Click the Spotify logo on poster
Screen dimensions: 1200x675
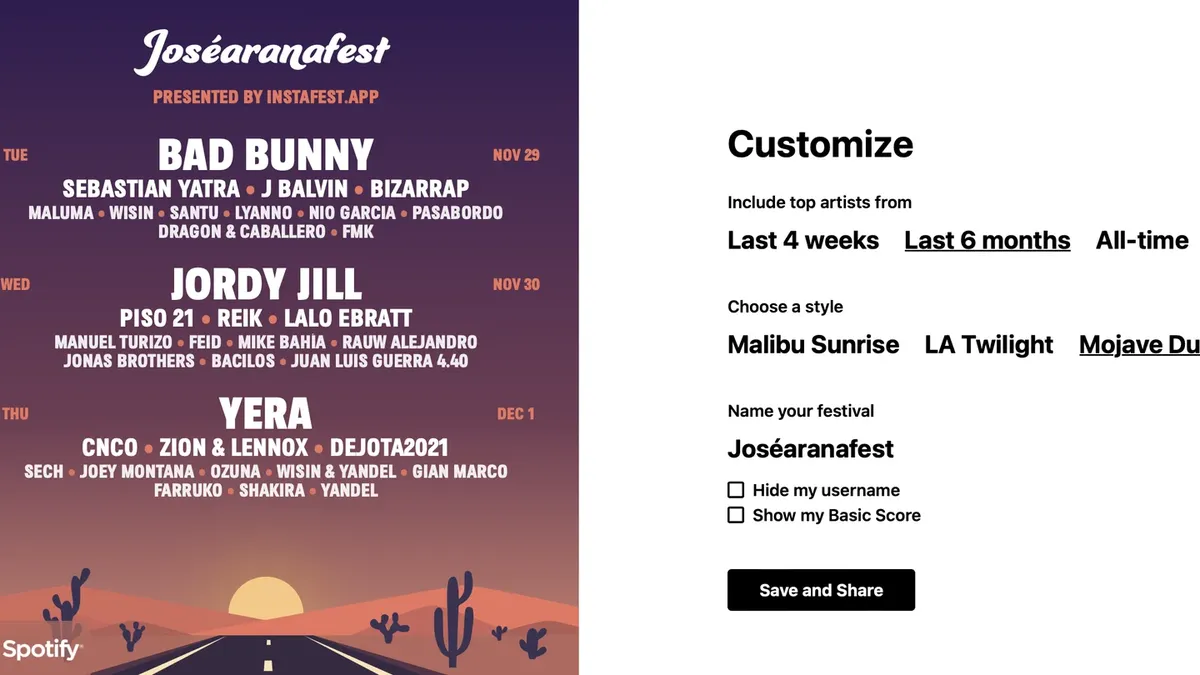coord(42,650)
